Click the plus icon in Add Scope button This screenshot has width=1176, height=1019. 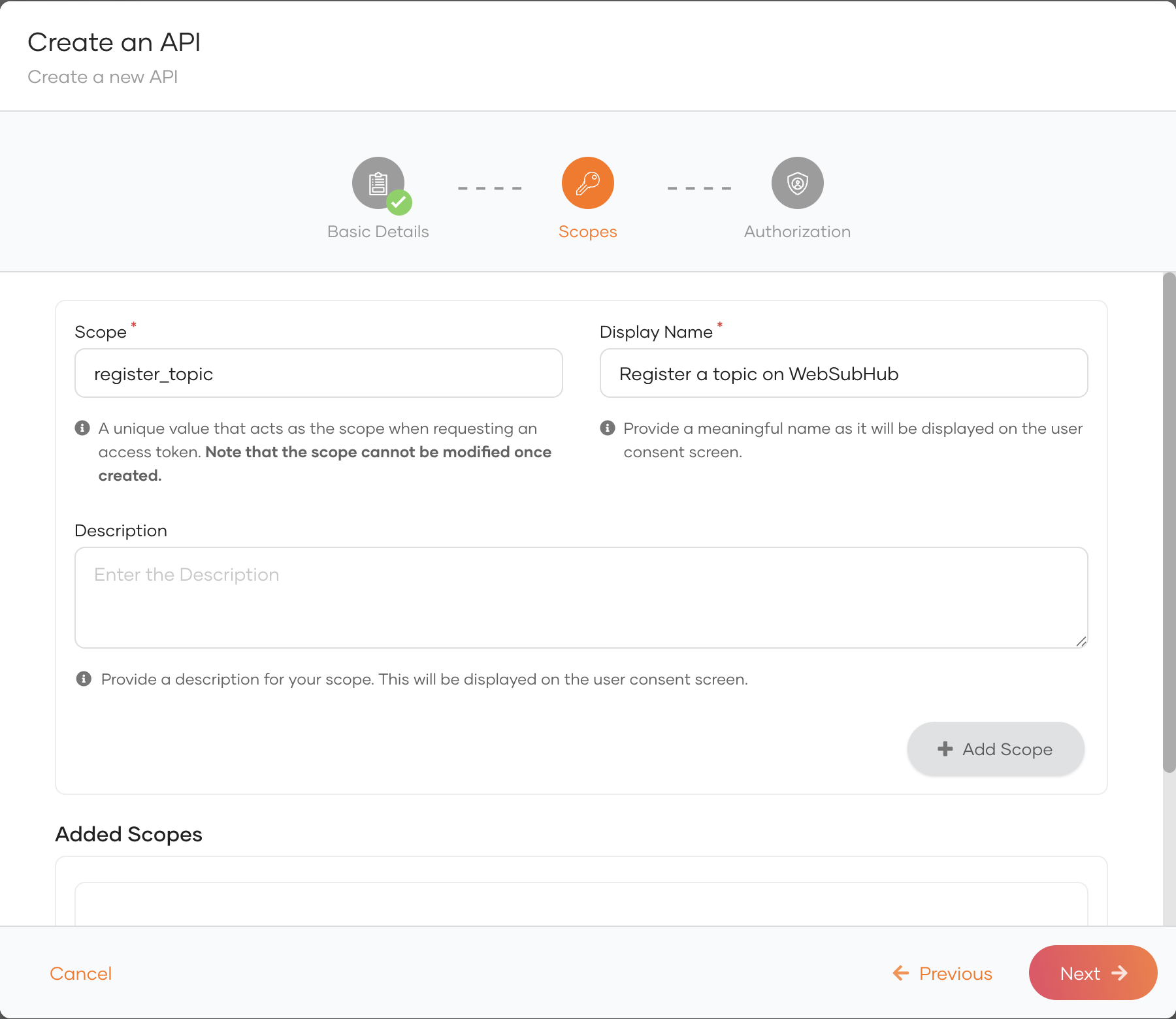(x=945, y=749)
